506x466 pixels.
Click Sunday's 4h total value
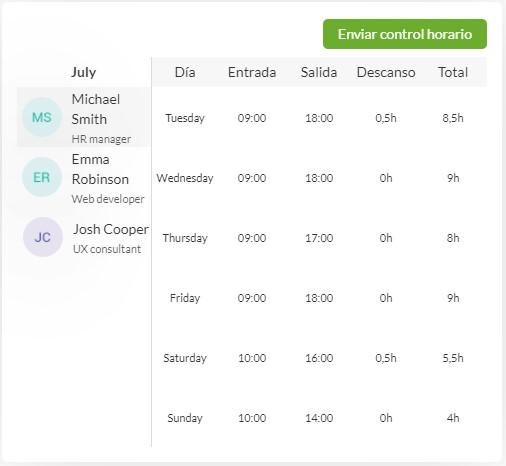(453, 418)
